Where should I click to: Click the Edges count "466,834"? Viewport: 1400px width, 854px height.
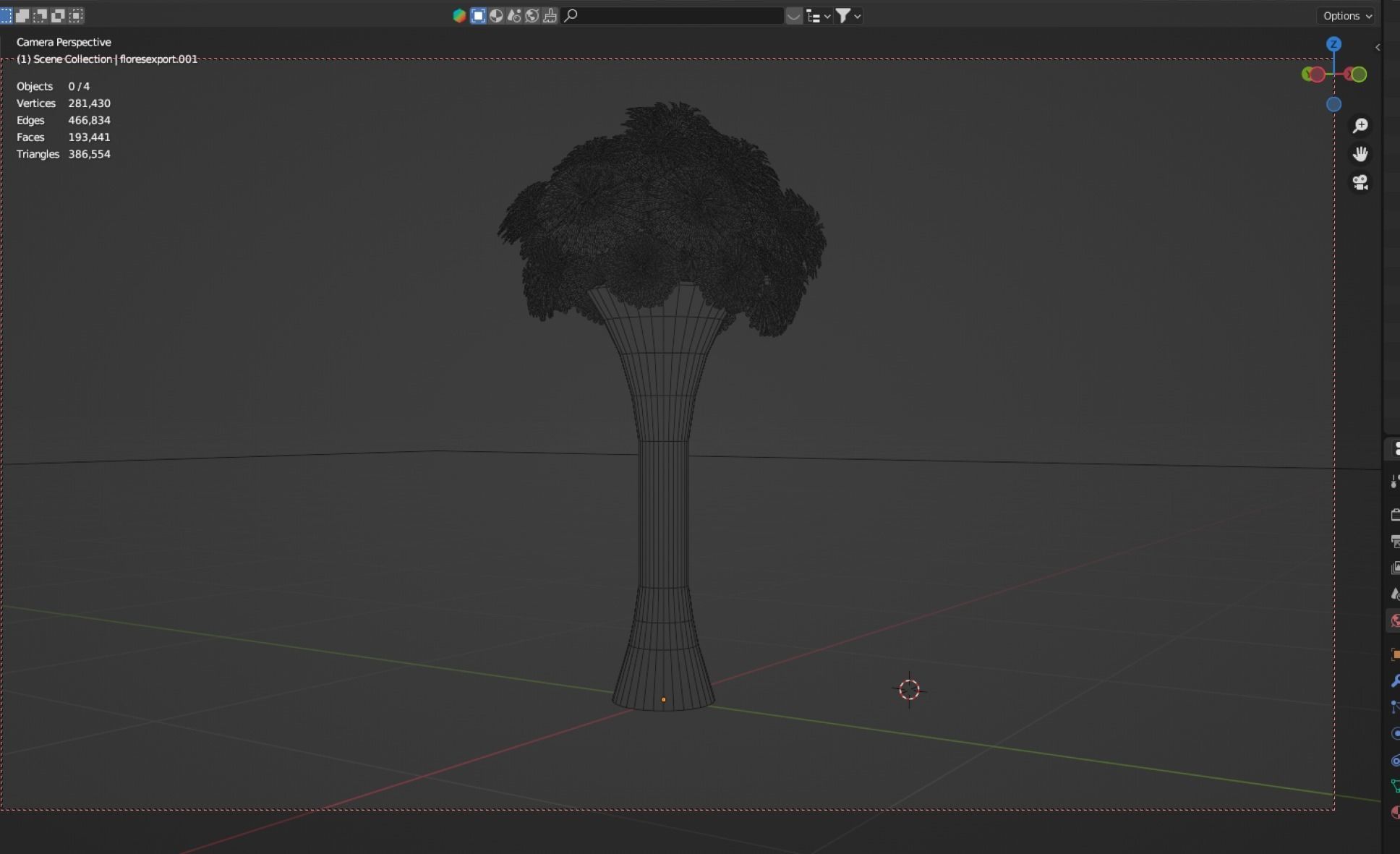(90, 120)
